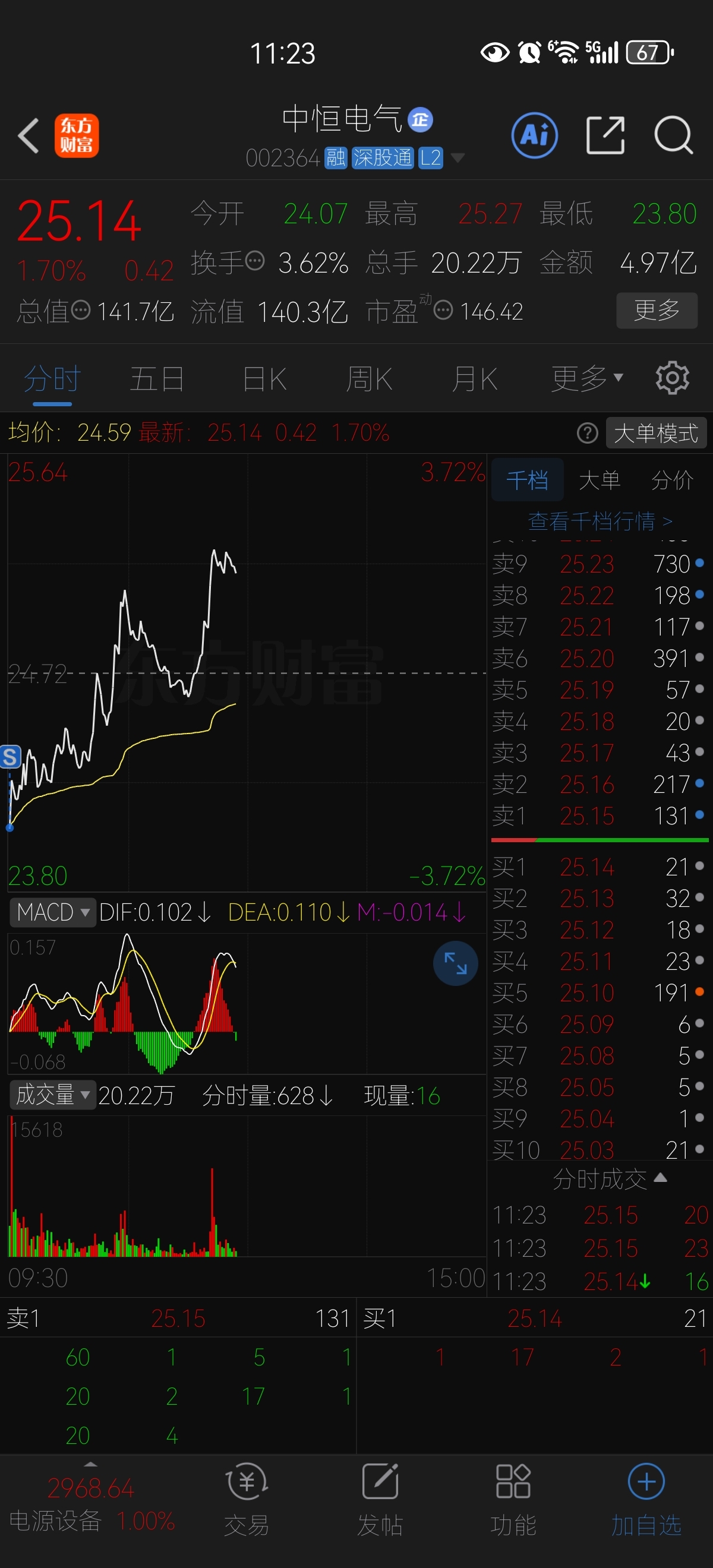Select 卖2 price 25.16 row
Viewport: 713px width, 1568px height.
click(x=600, y=784)
